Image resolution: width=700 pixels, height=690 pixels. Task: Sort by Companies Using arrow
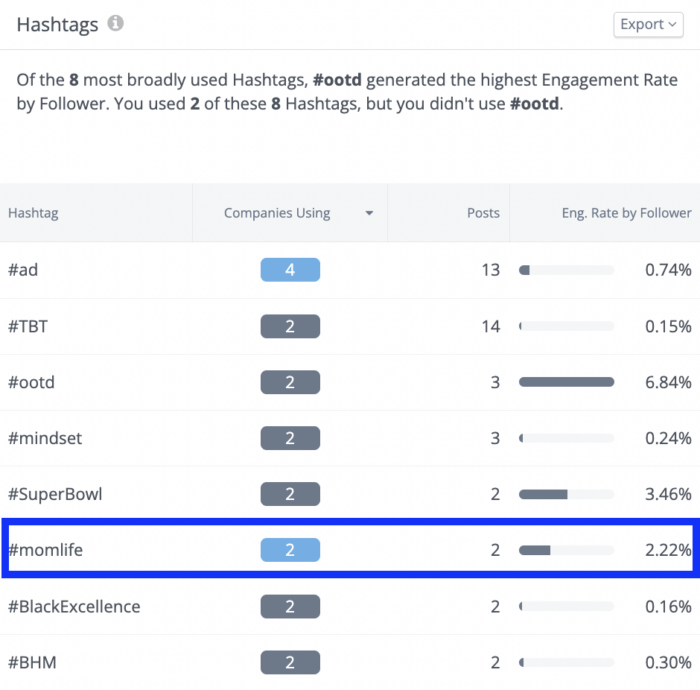[369, 213]
